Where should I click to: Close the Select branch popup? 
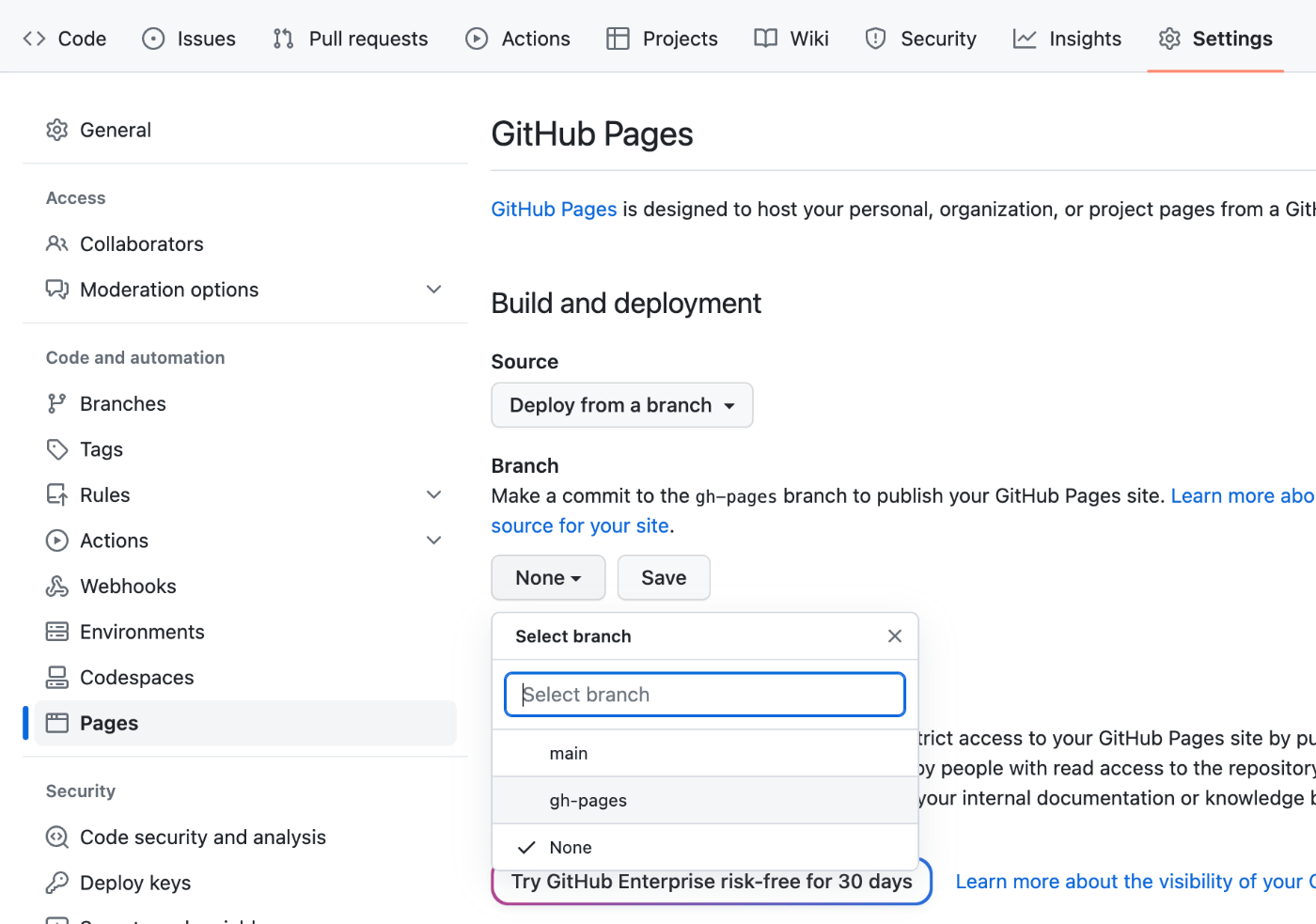coord(895,636)
